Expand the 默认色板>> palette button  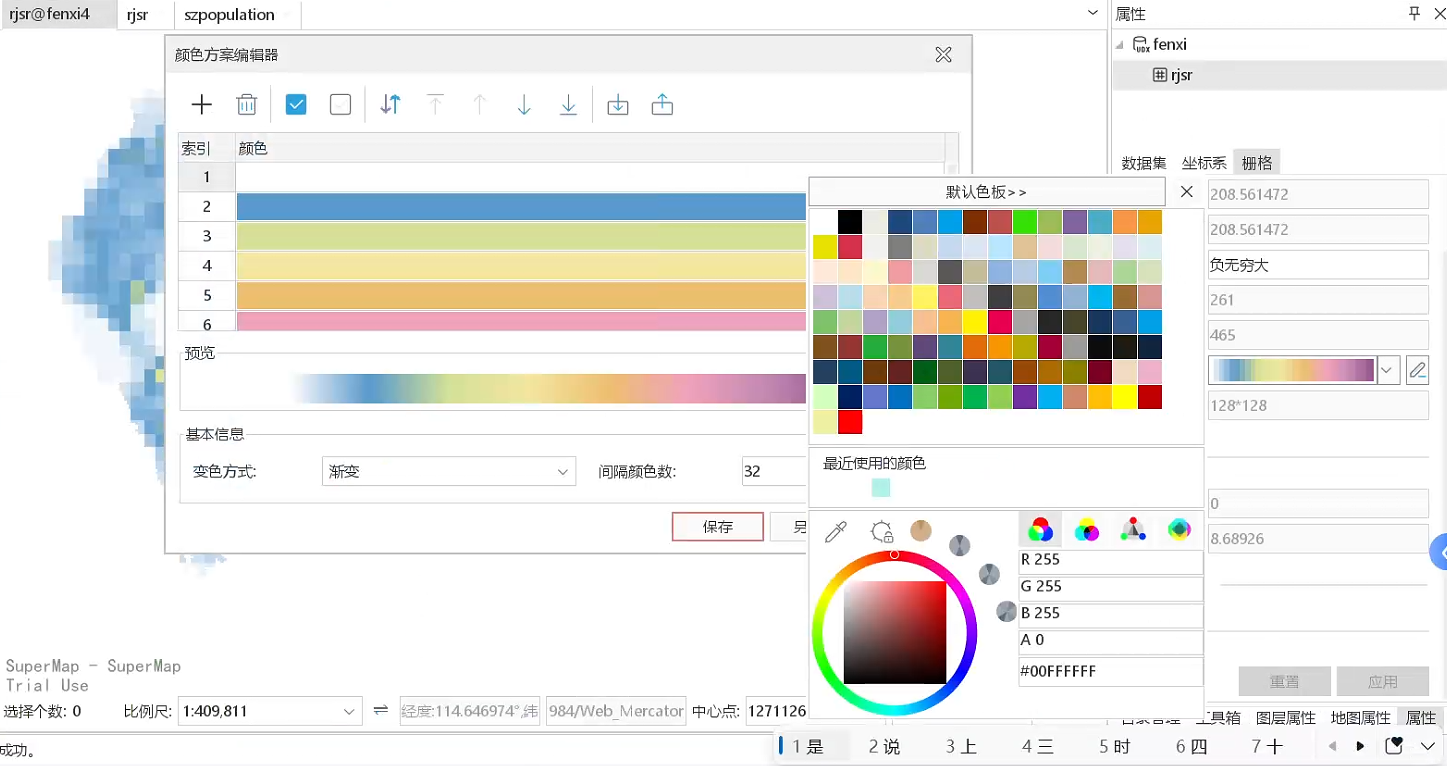[986, 192]
